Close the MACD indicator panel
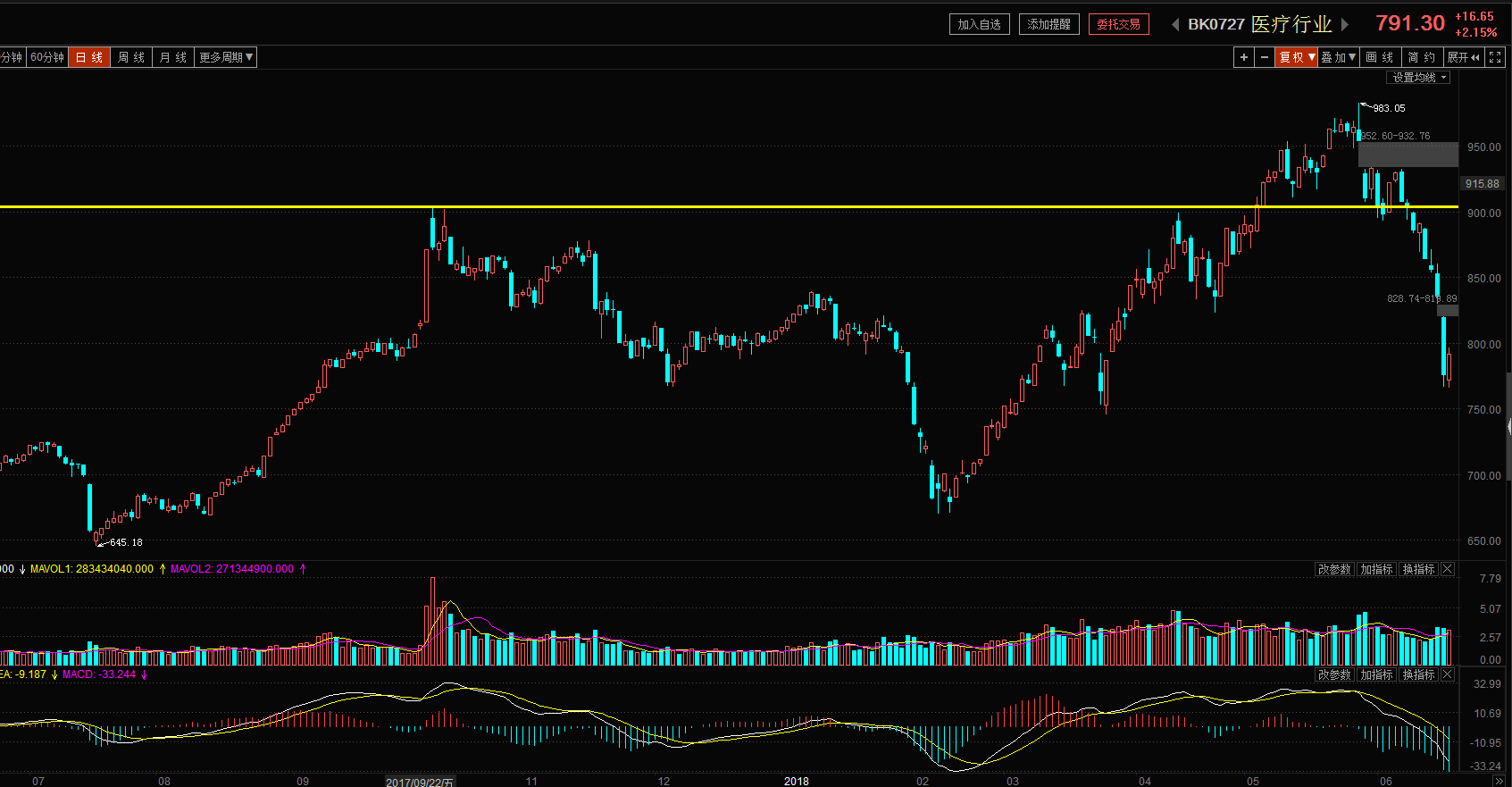Viewport: 1512px width, 787px height. [x=1448, y=674]
